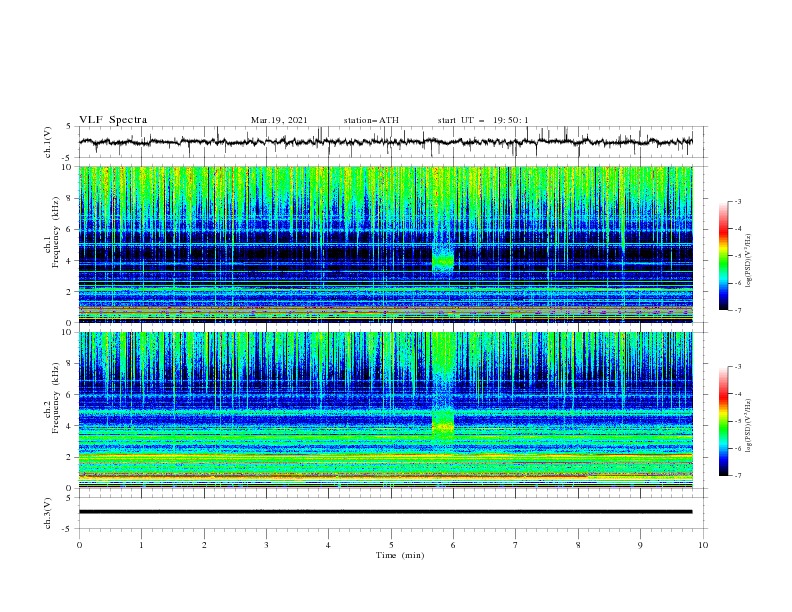Click the ch.1 spectrogram burst near 4 kHz
The width and height of the screenshot is (792, 612).
pos(443,259)
